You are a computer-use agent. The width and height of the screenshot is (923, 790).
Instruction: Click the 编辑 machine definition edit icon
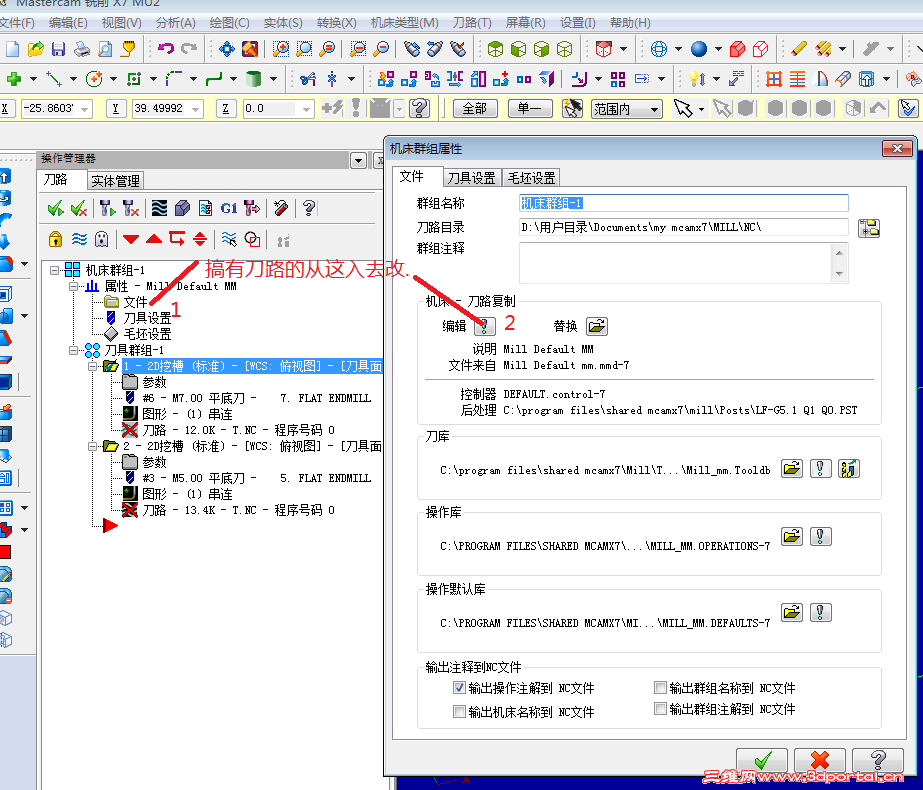[484, 326]
